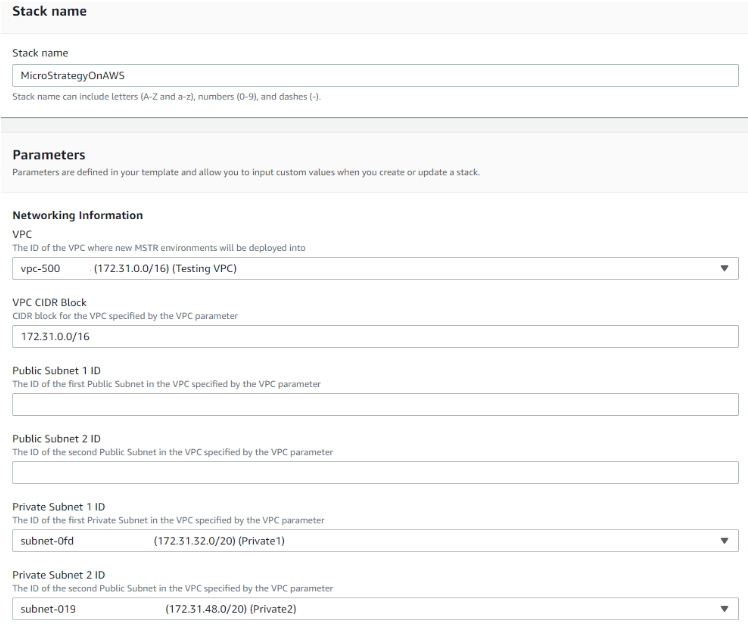Click the 'Public Subnet 2 ID' label
Viewport: 748px width, 635px height.
click(56, 439)
